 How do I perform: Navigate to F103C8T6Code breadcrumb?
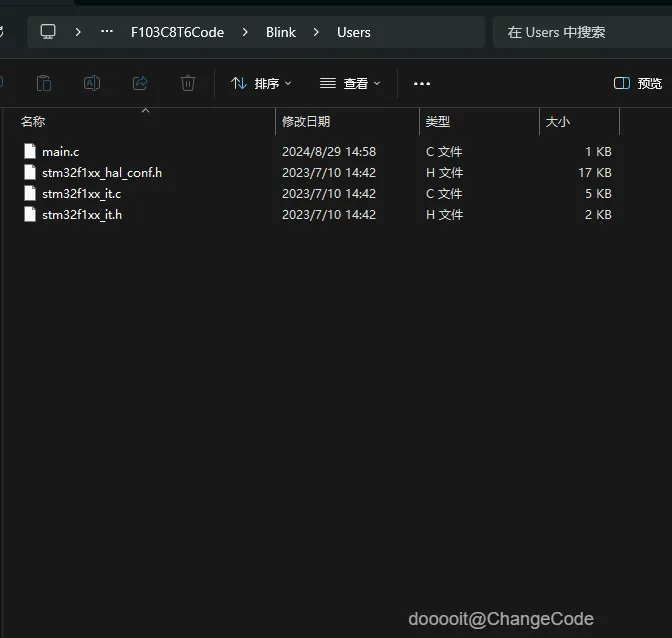tap(177, 32)
